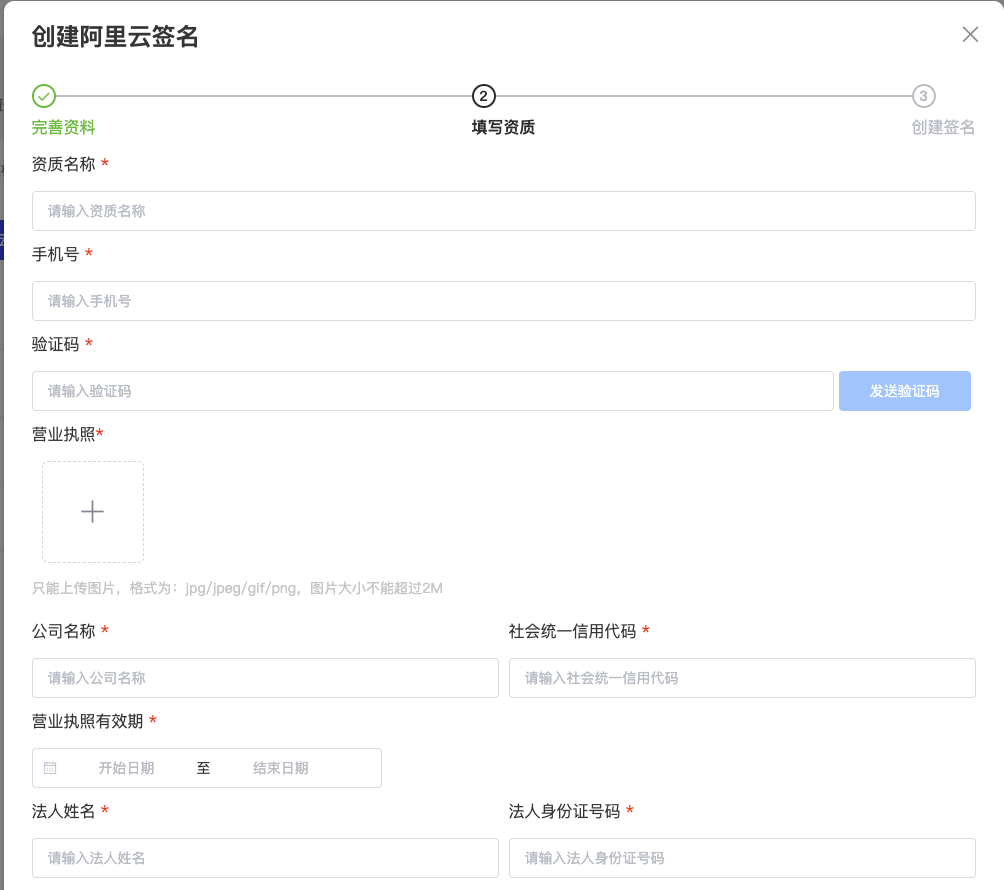Click the 创建签名 step label
Image resolution: width=1004 pixels, height=890 pixels.
pyautogui.click(x=943, y=127)
